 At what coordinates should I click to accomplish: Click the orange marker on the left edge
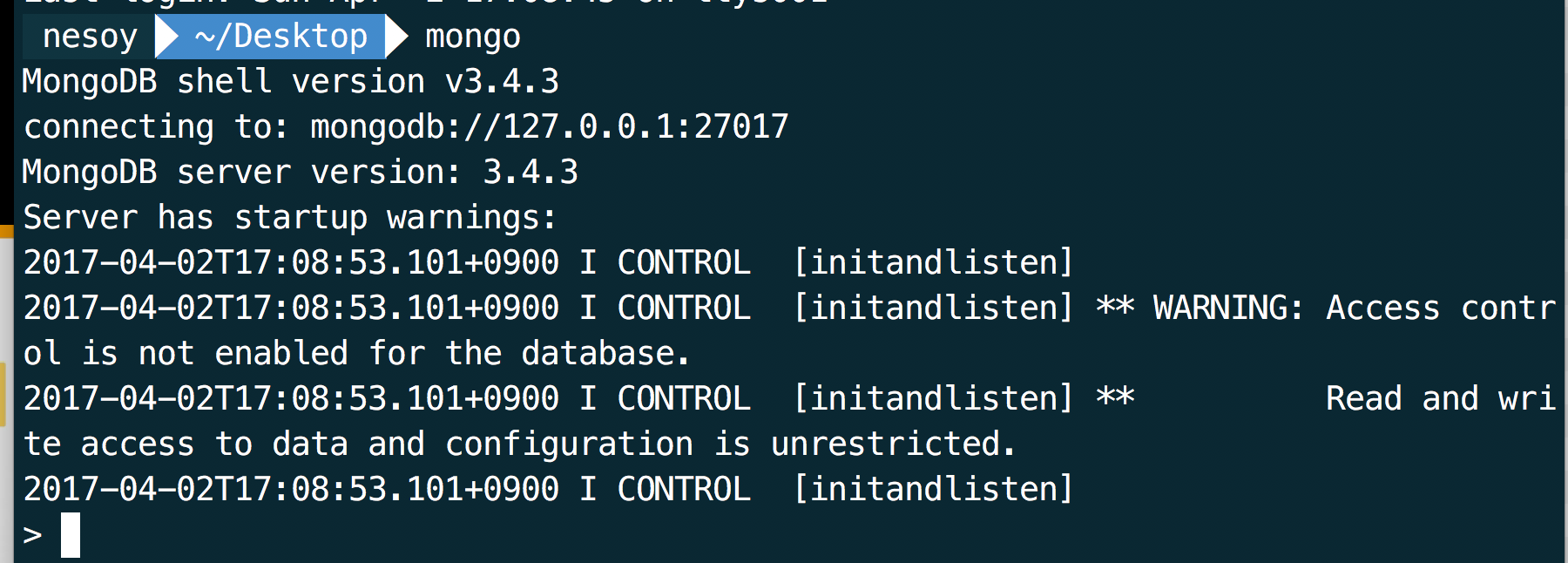pyautogui.click(x=6, y=231)
